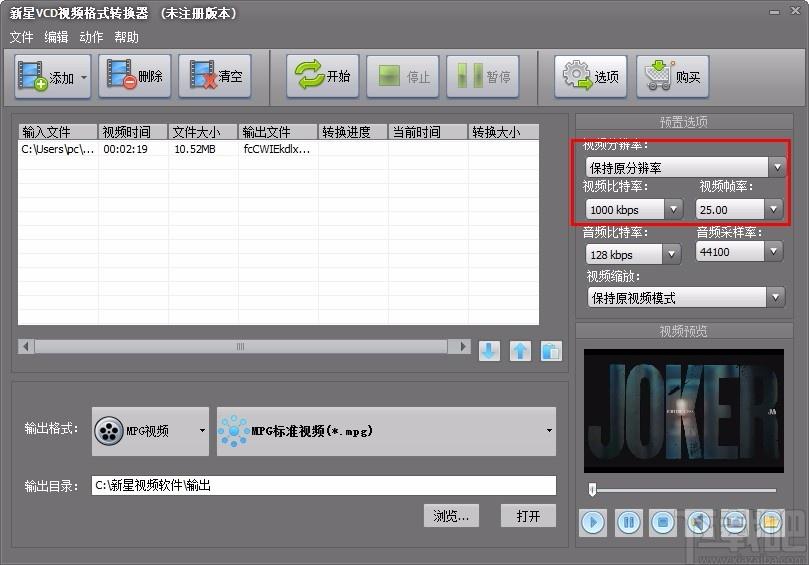Expand audio sample rate dropdown showing 44100

point(773,252)
